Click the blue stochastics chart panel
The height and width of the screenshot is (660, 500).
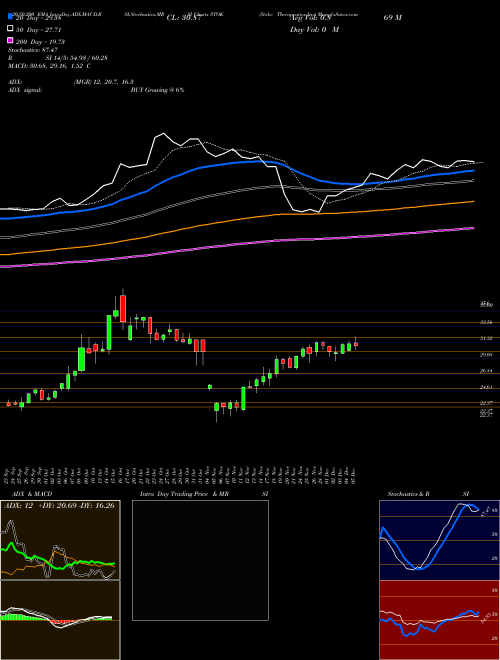pyautogui.click(x=439, y=540)
